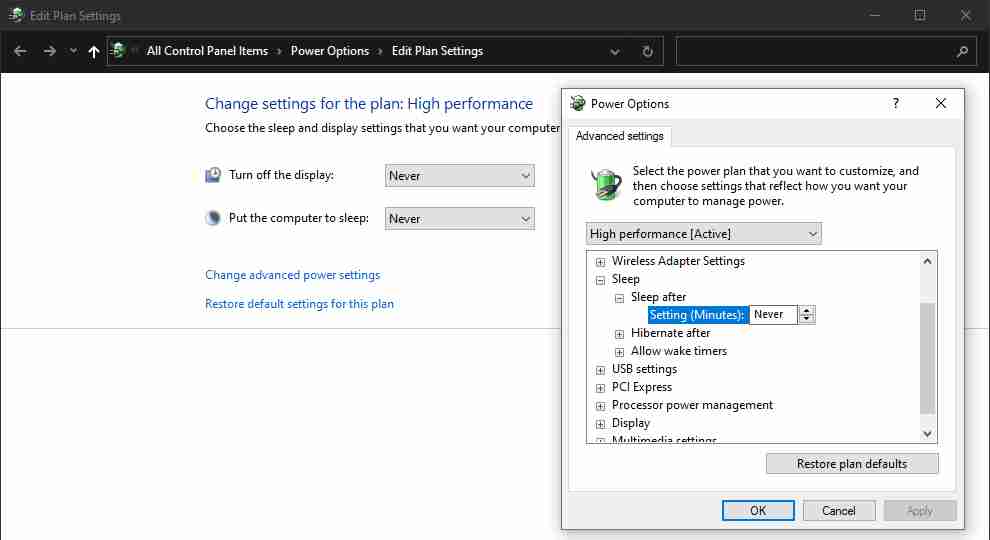This screenshot has height=540, width=990.
Task: Open 'Turn off the display' dropdown
Action: (x=460, y=176)
